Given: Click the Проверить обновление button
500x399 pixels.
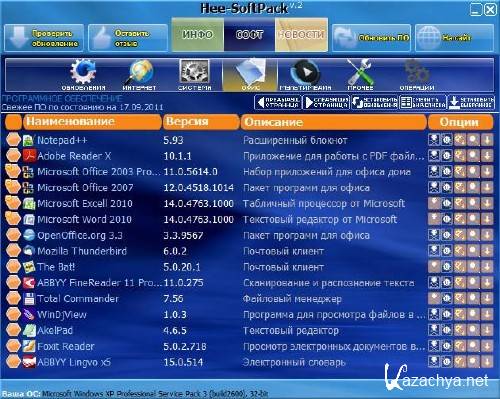Looking at the screenshot, I should pyautogui.click(x=44, y=38).
